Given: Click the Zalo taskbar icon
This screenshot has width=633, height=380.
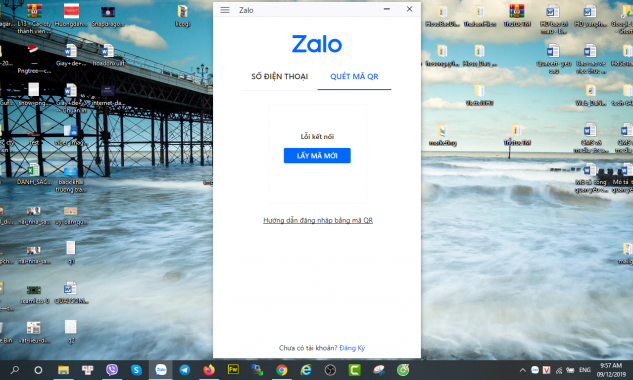Looking at the screenshot, I should tap(161, 370).
